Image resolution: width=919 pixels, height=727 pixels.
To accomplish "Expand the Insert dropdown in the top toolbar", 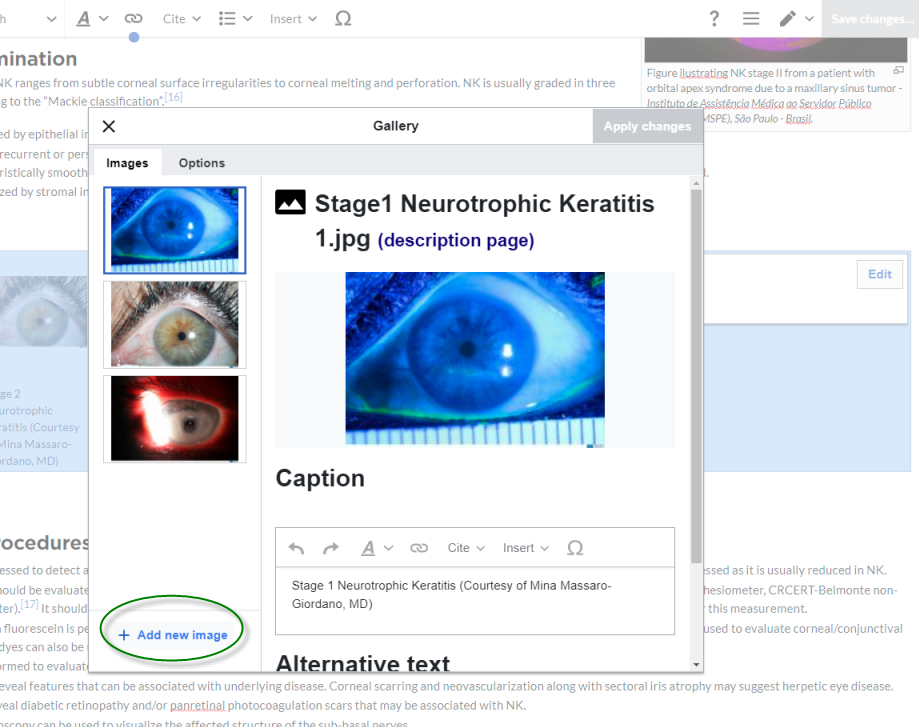I will (x=293, y=19).
